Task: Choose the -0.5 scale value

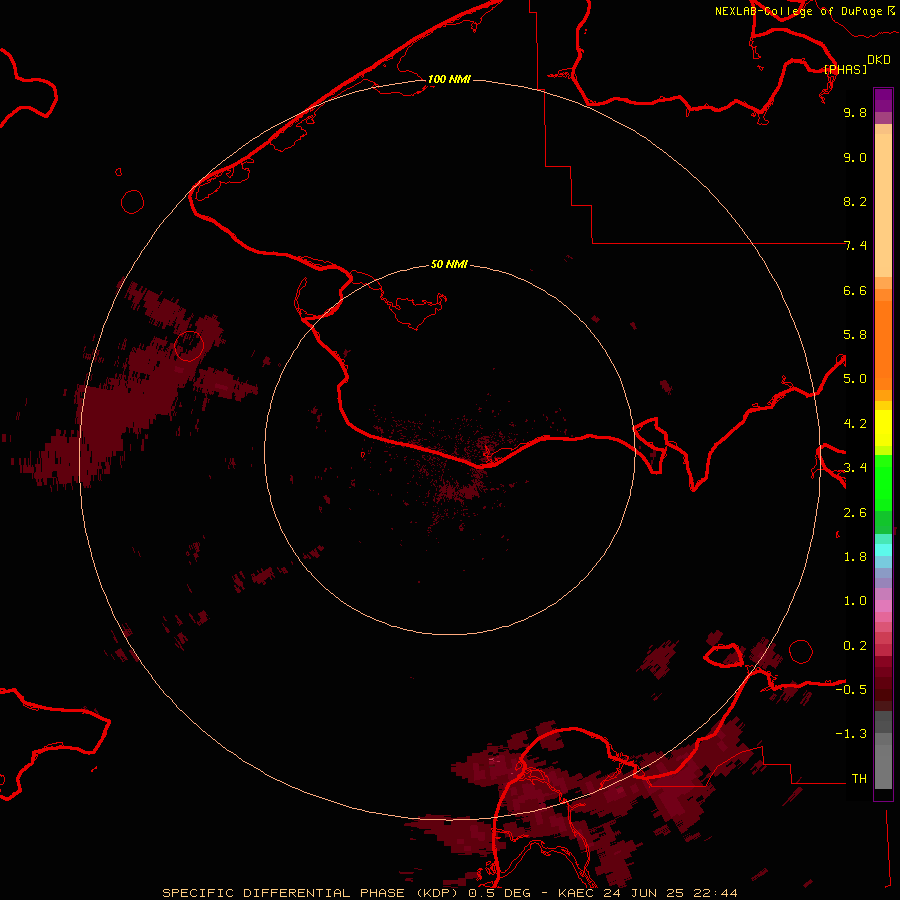Action: point(851,689)
